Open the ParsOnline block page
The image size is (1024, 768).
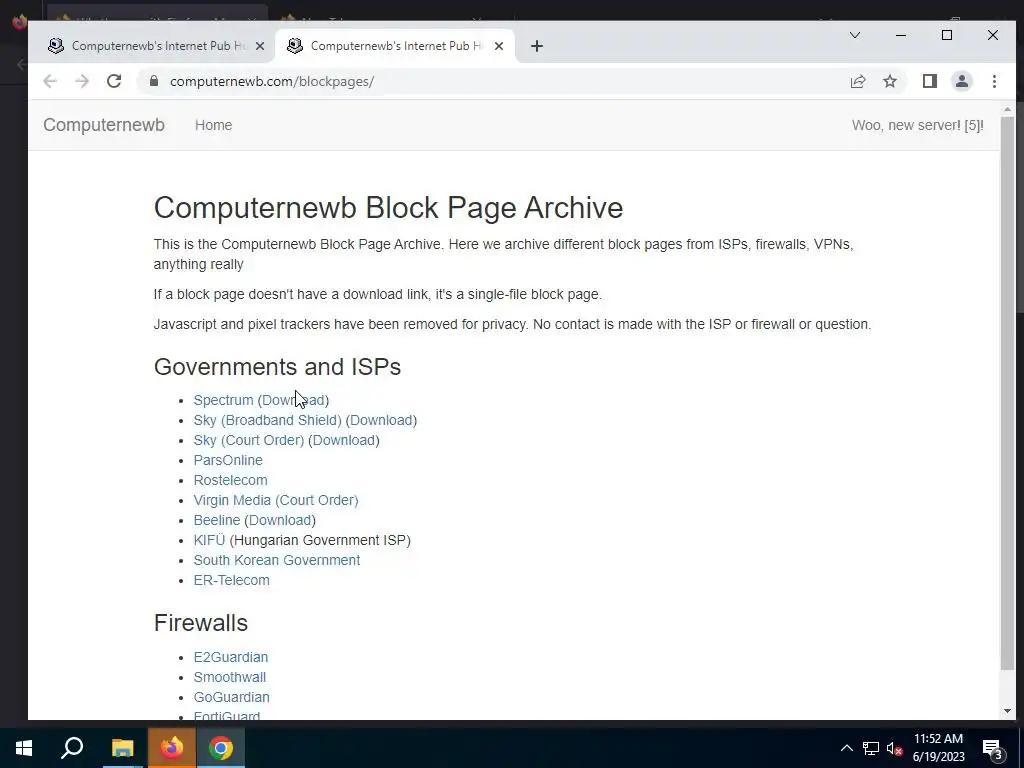[x=228, y=460]
